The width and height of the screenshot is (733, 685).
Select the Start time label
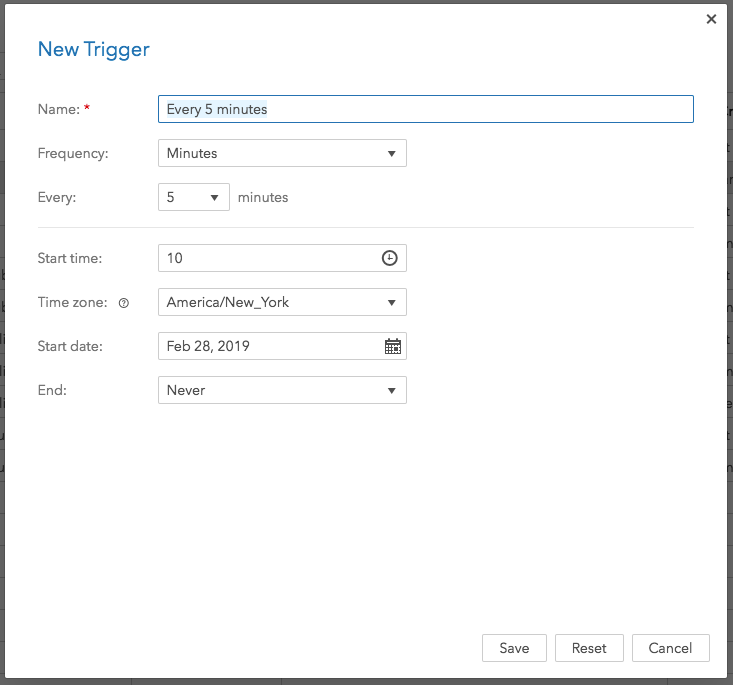coord(70,258)
